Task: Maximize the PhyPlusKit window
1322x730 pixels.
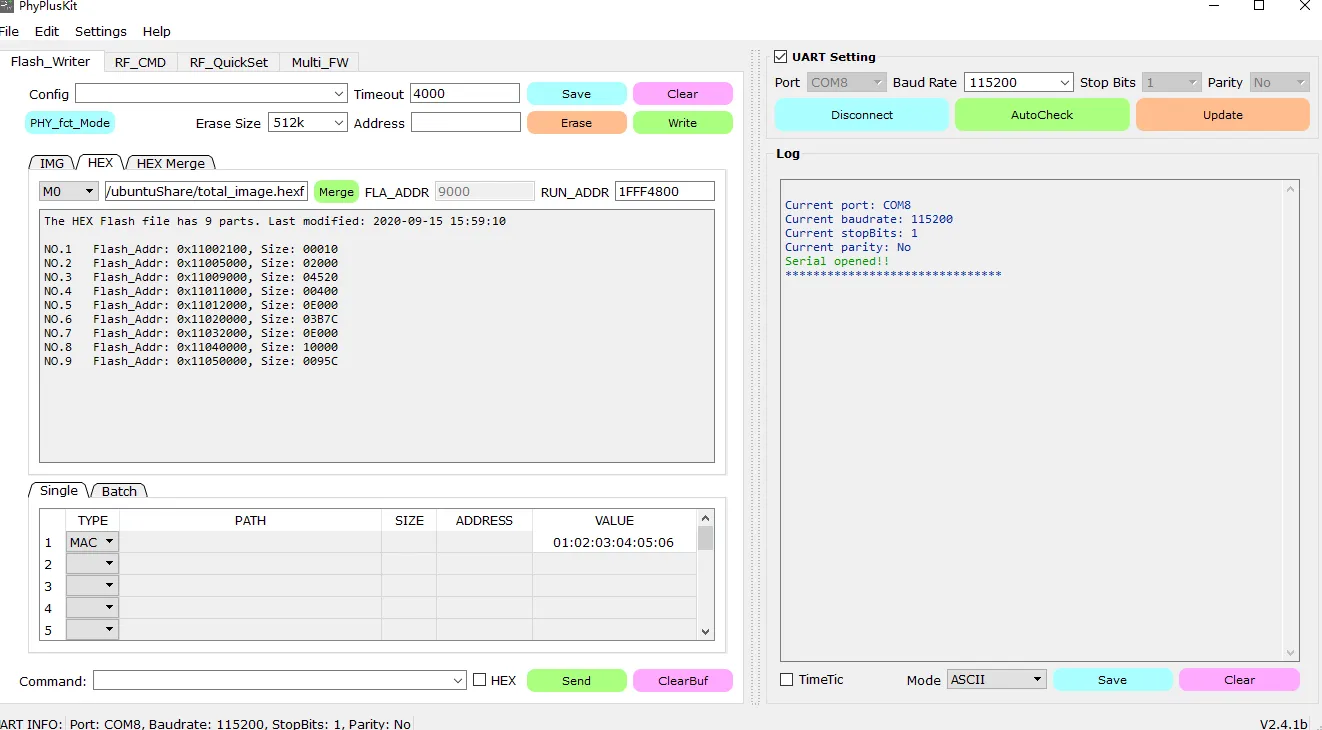Action: [x=1259, y=6]
